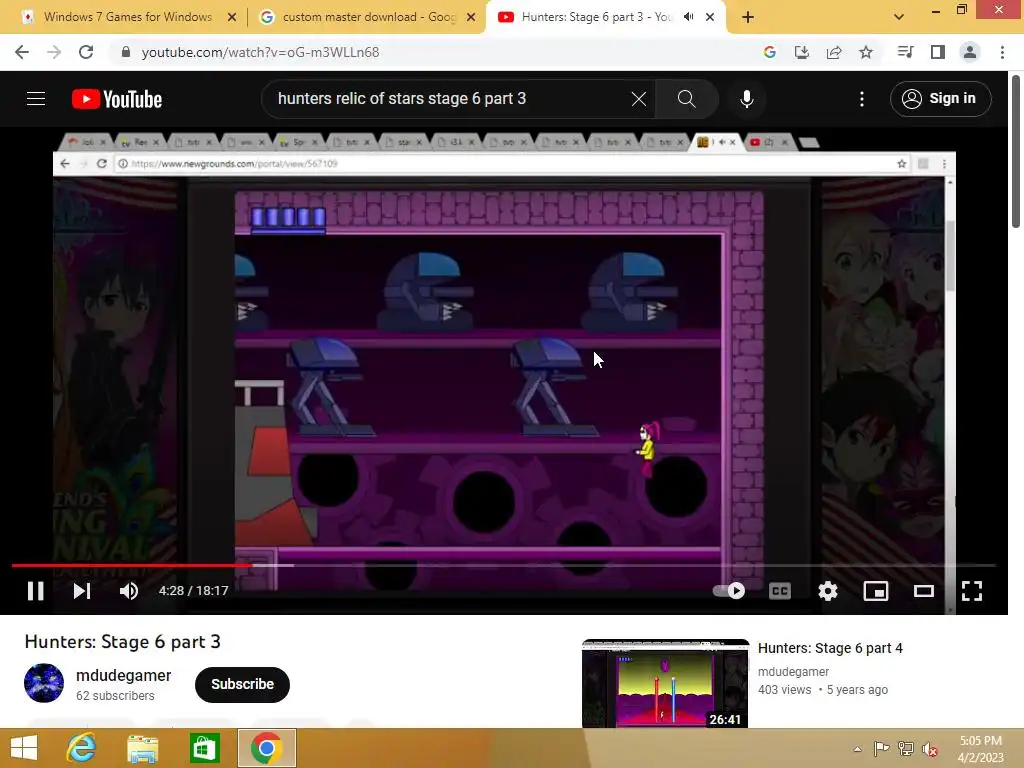This screenshot has height=768, width=1024.
Task: Switch to custom master download Google tab
Action: 369,17
